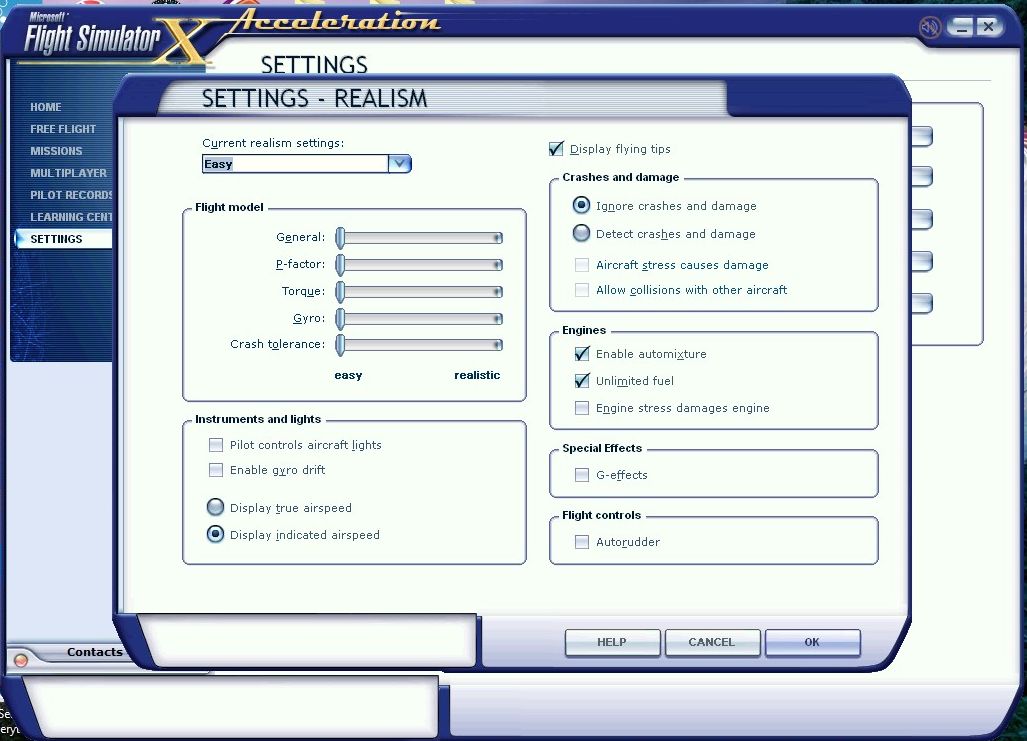
Task: Open MISSIONS in the sidebar
Action: [56, 151]
